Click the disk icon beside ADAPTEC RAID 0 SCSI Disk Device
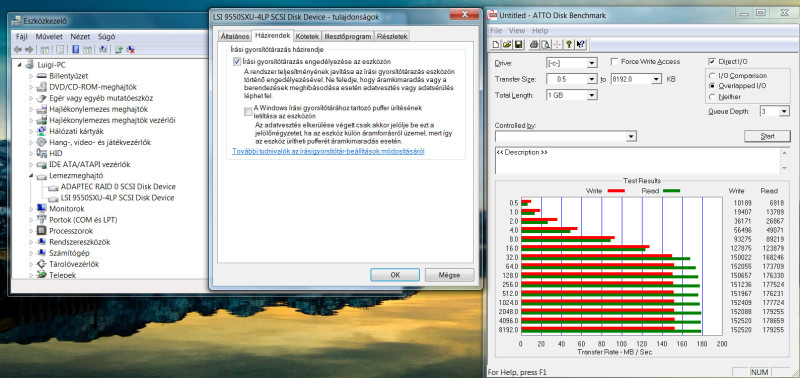 [x=53, y=187]
